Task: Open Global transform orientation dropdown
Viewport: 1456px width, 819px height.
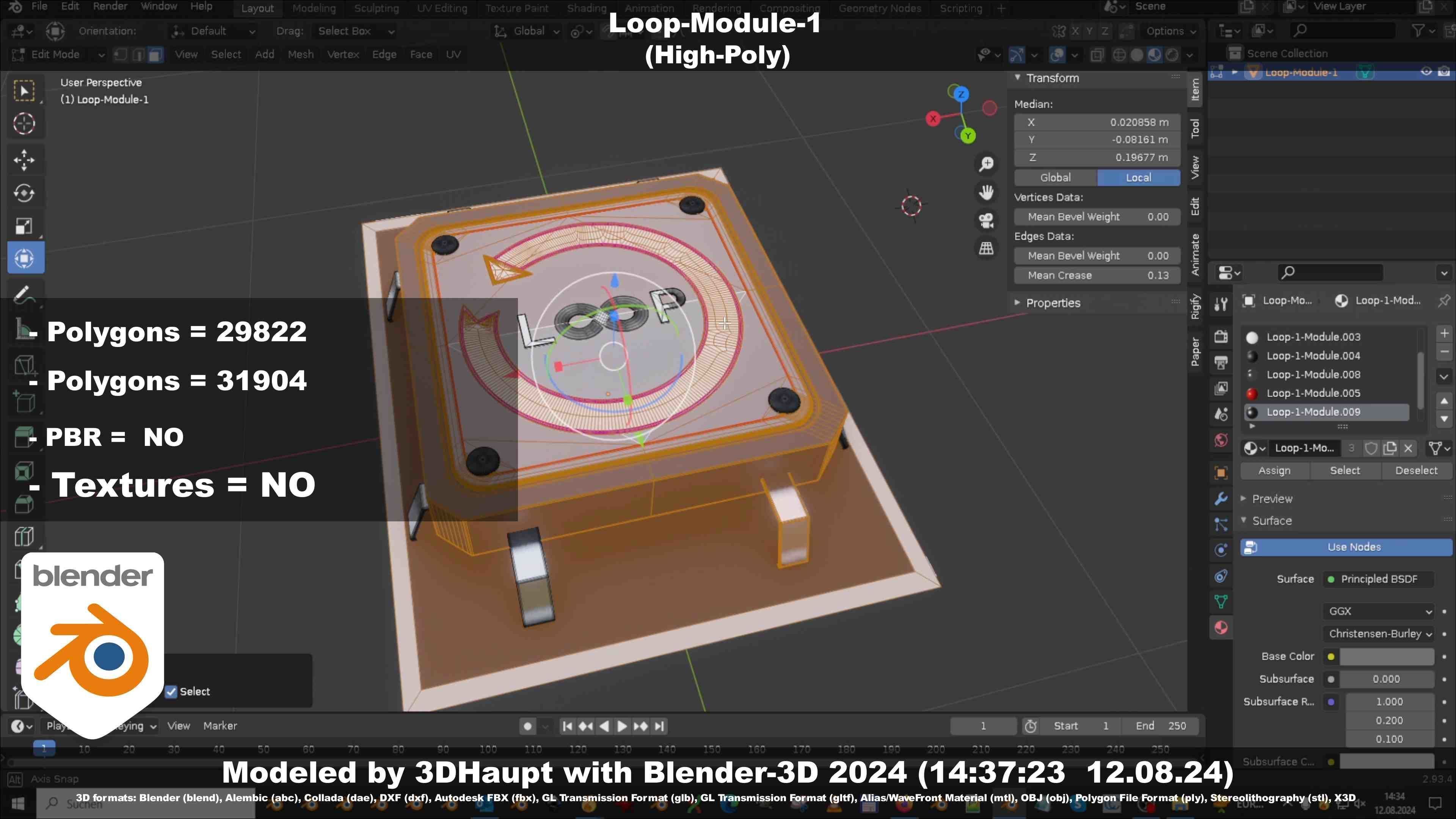Action: pyautogui.click(x=527, y=31)
